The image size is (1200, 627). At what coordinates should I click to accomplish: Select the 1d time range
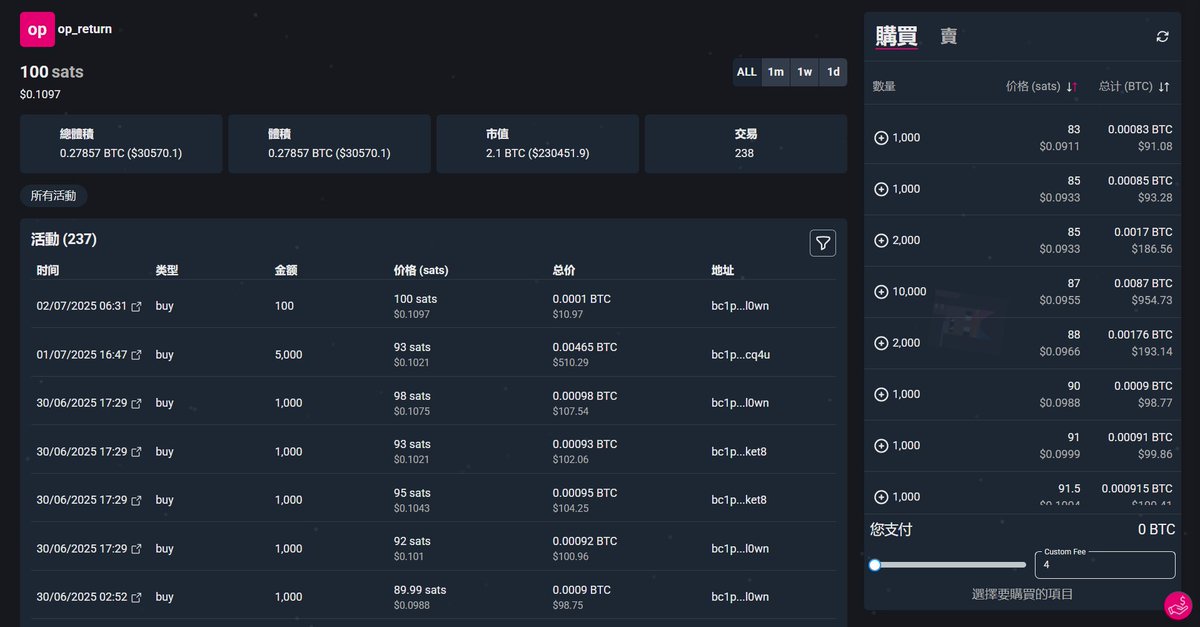[x=833, y=72]
